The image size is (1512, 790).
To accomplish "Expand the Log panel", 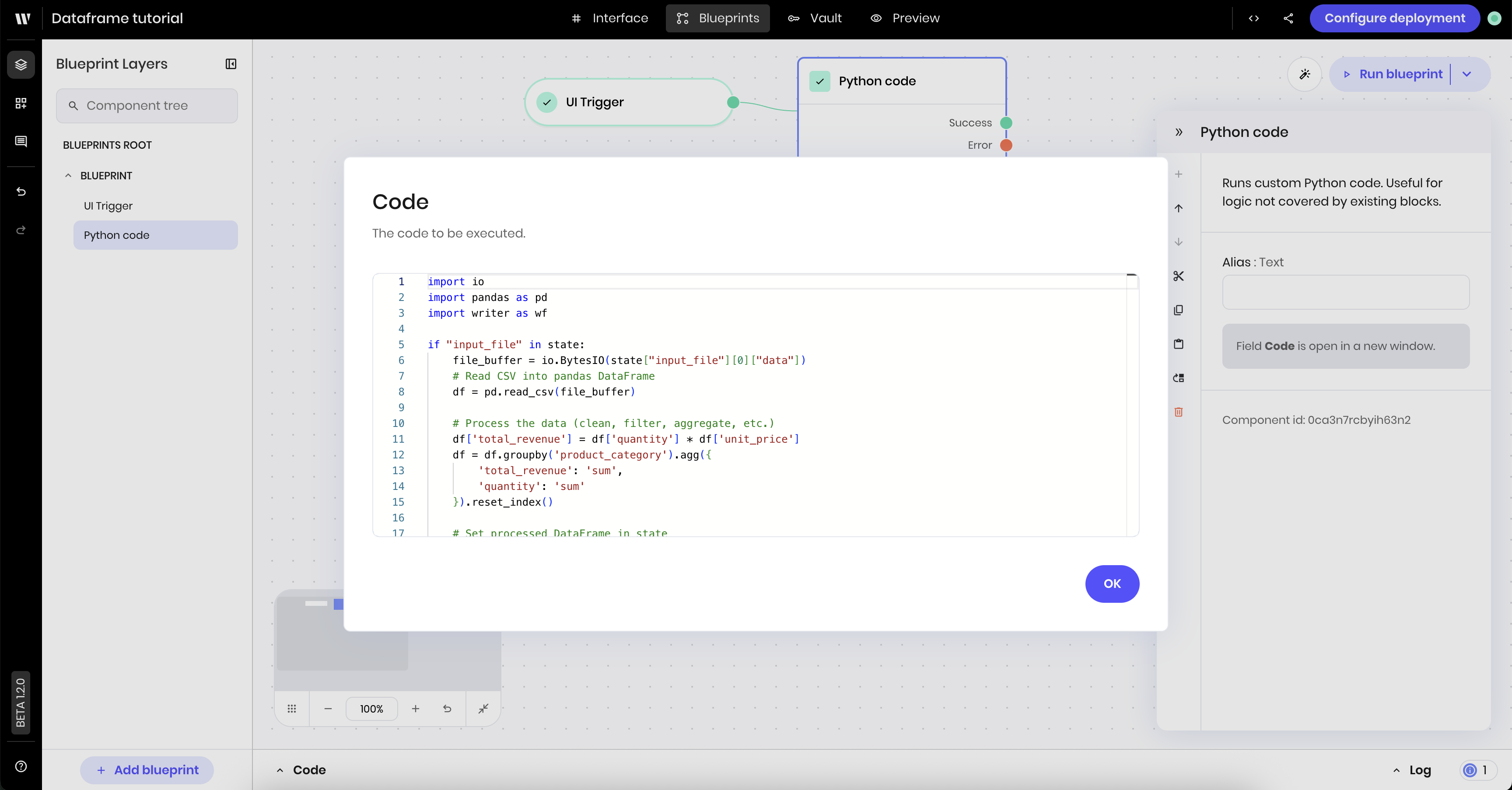I will pyautogui.click(x=1412, y=769).
